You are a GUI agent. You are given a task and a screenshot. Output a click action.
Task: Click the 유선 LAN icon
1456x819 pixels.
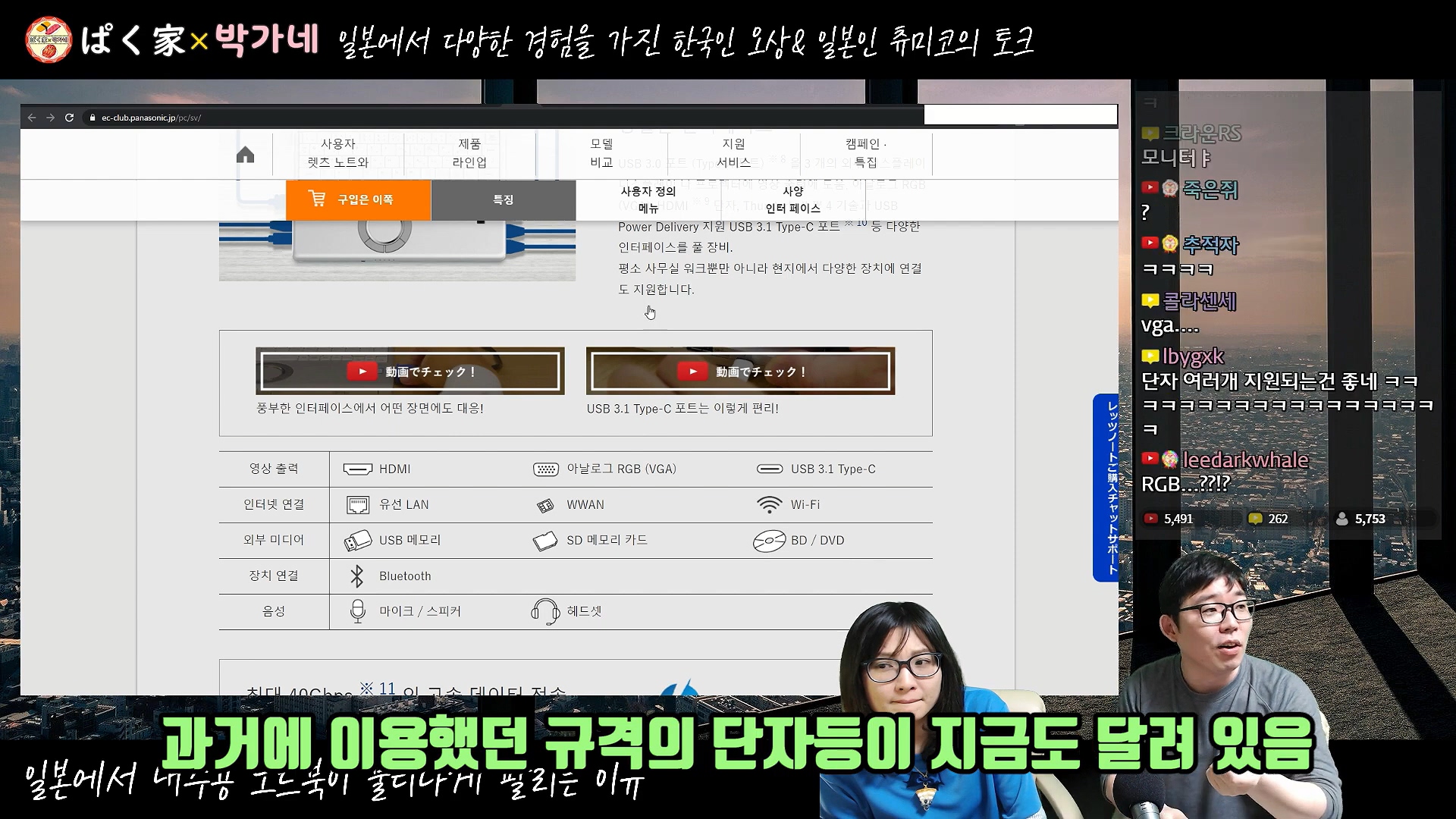tap(357, 505)
